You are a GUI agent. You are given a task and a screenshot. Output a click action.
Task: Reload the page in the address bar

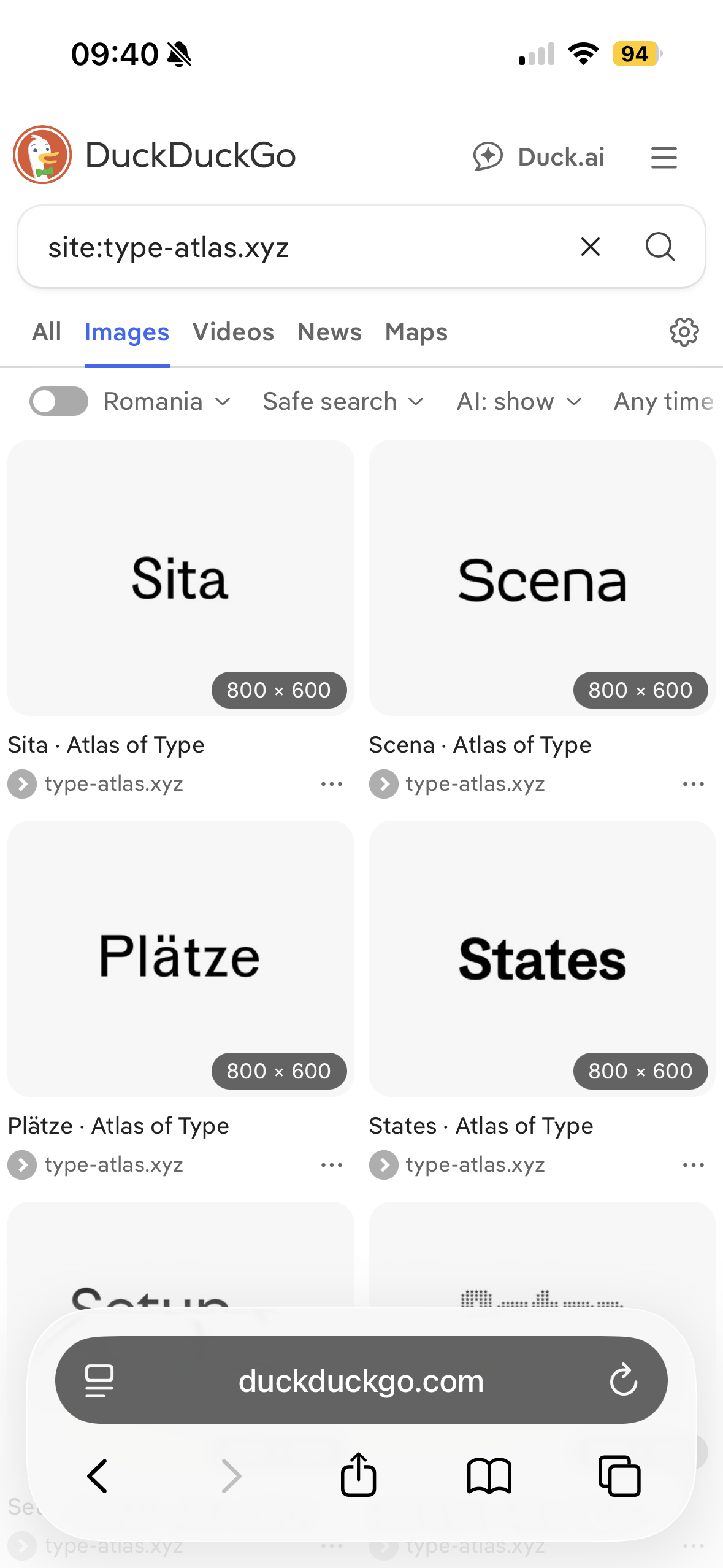coord(623,1380)
